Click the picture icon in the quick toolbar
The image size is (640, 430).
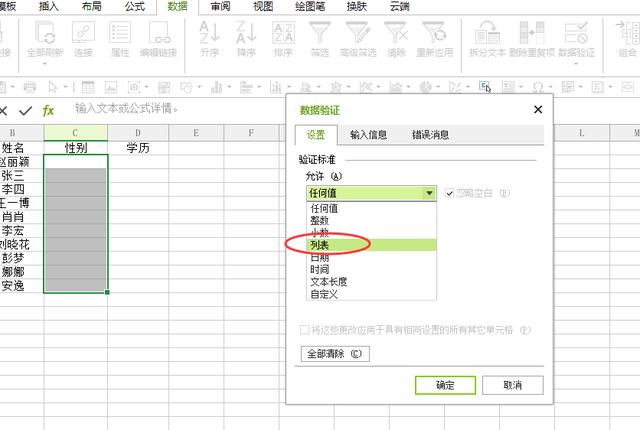click(111, 87)
